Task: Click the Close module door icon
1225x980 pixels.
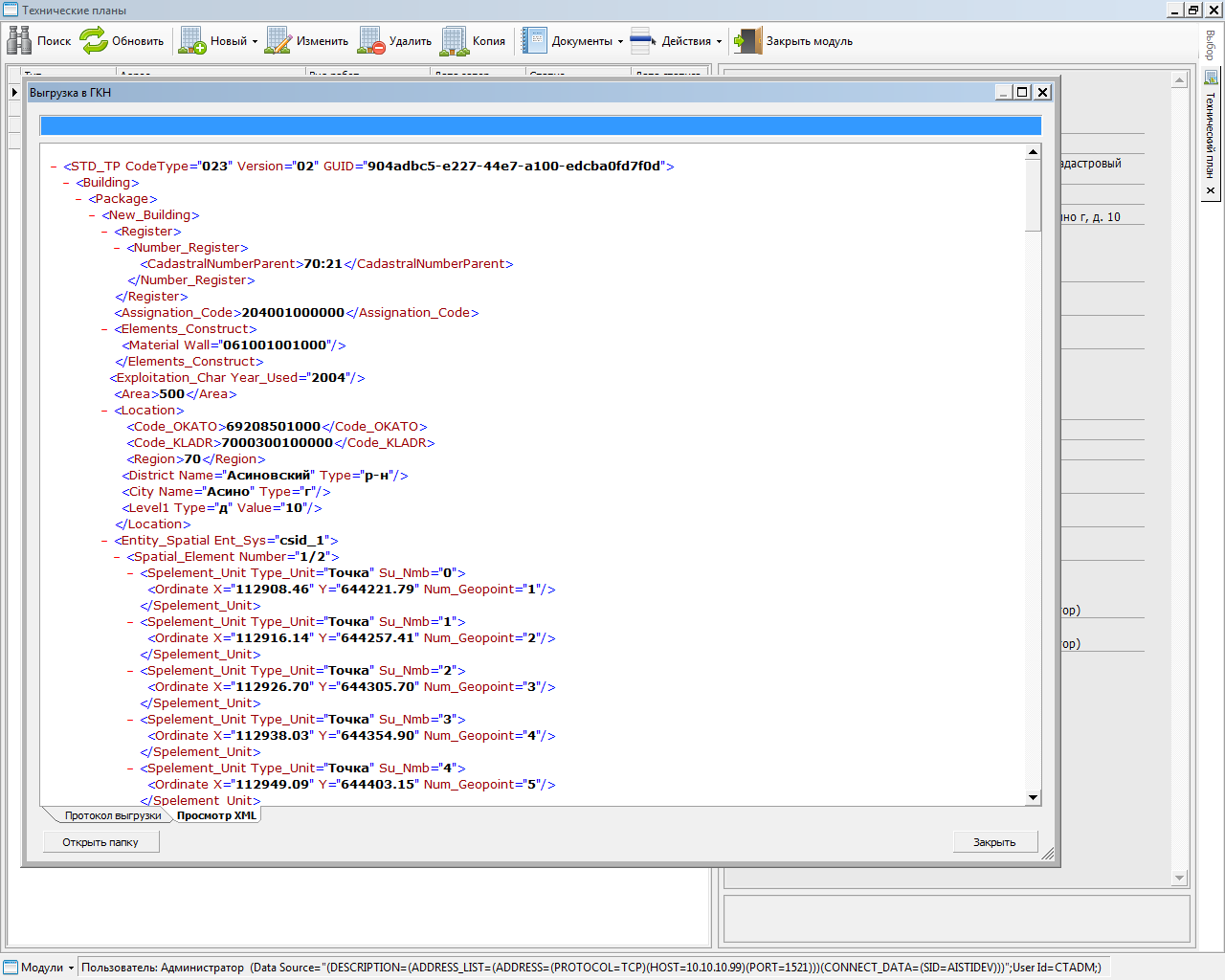Action: [x=747, y=40]
